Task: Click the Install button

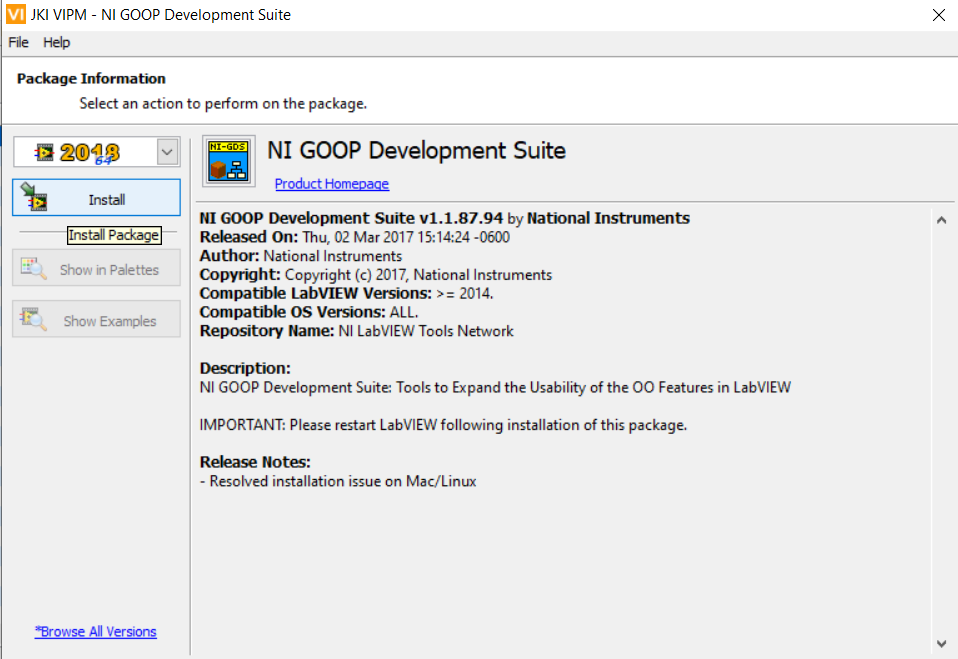Action: pos(97,197)
